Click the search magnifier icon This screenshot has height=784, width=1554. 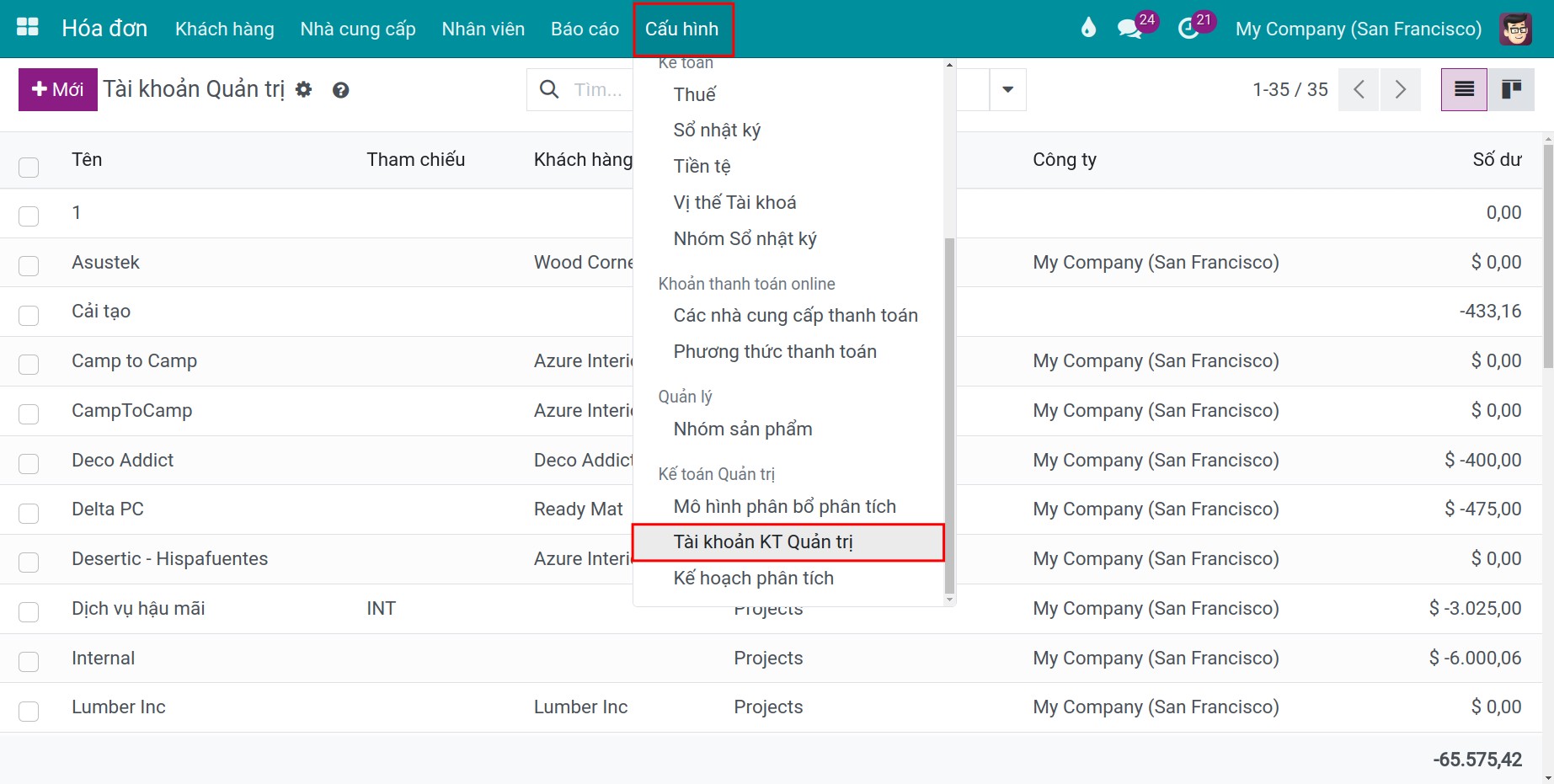(549, 89)
